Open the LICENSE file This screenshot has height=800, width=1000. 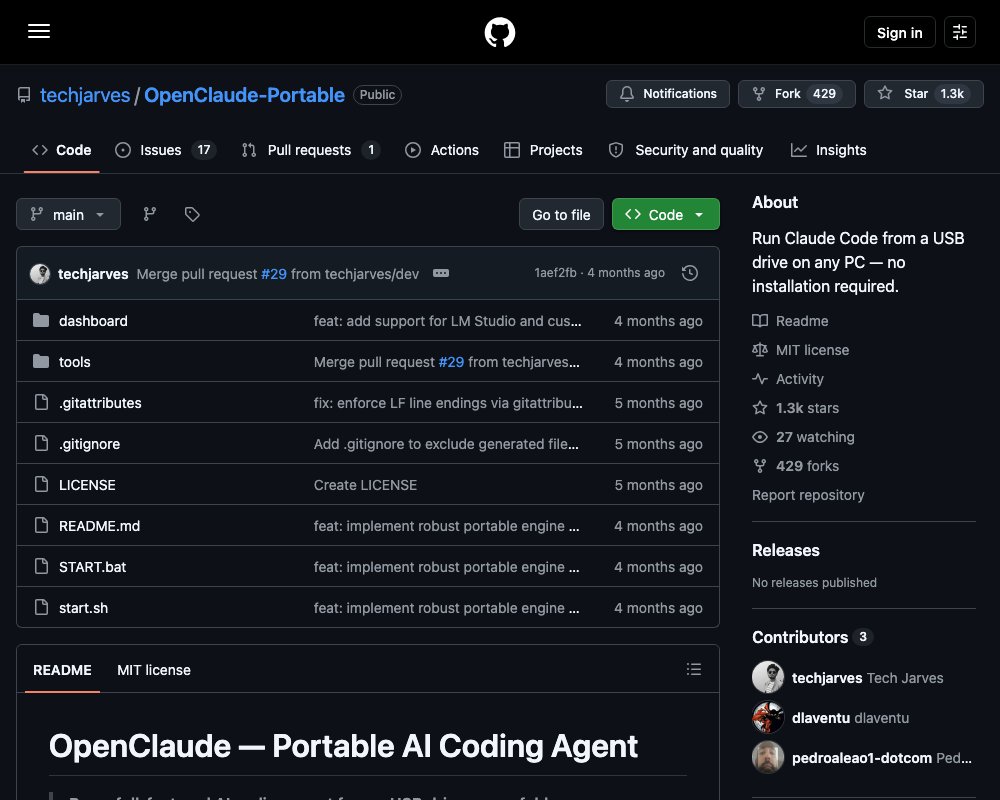point(87,485)
